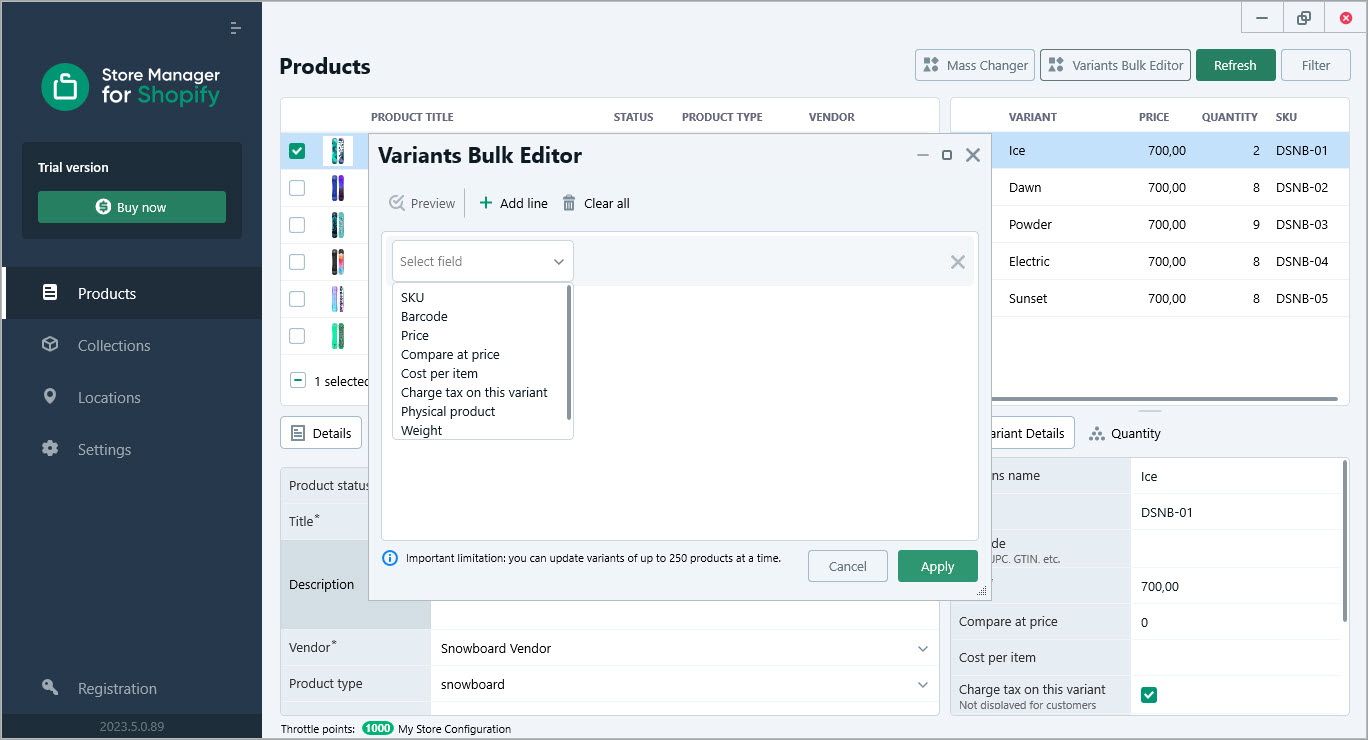
Task: Toggle Charge tax on this variant checkbox
Action: point(1149,694)
